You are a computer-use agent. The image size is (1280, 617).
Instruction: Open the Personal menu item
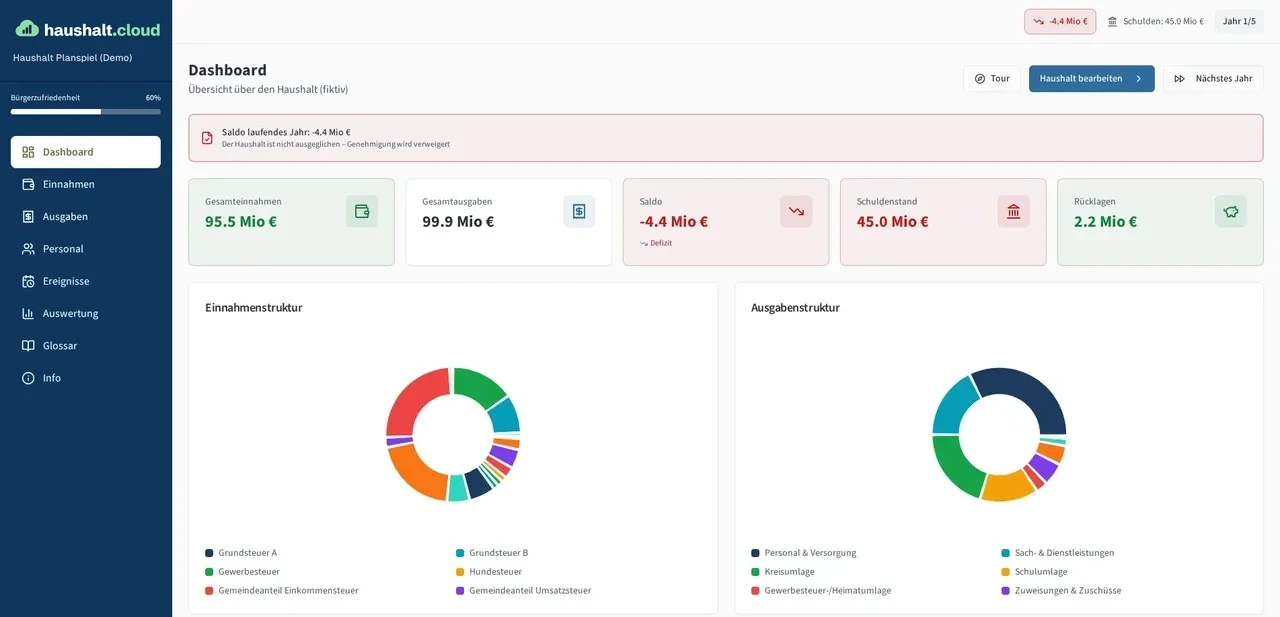86,248
